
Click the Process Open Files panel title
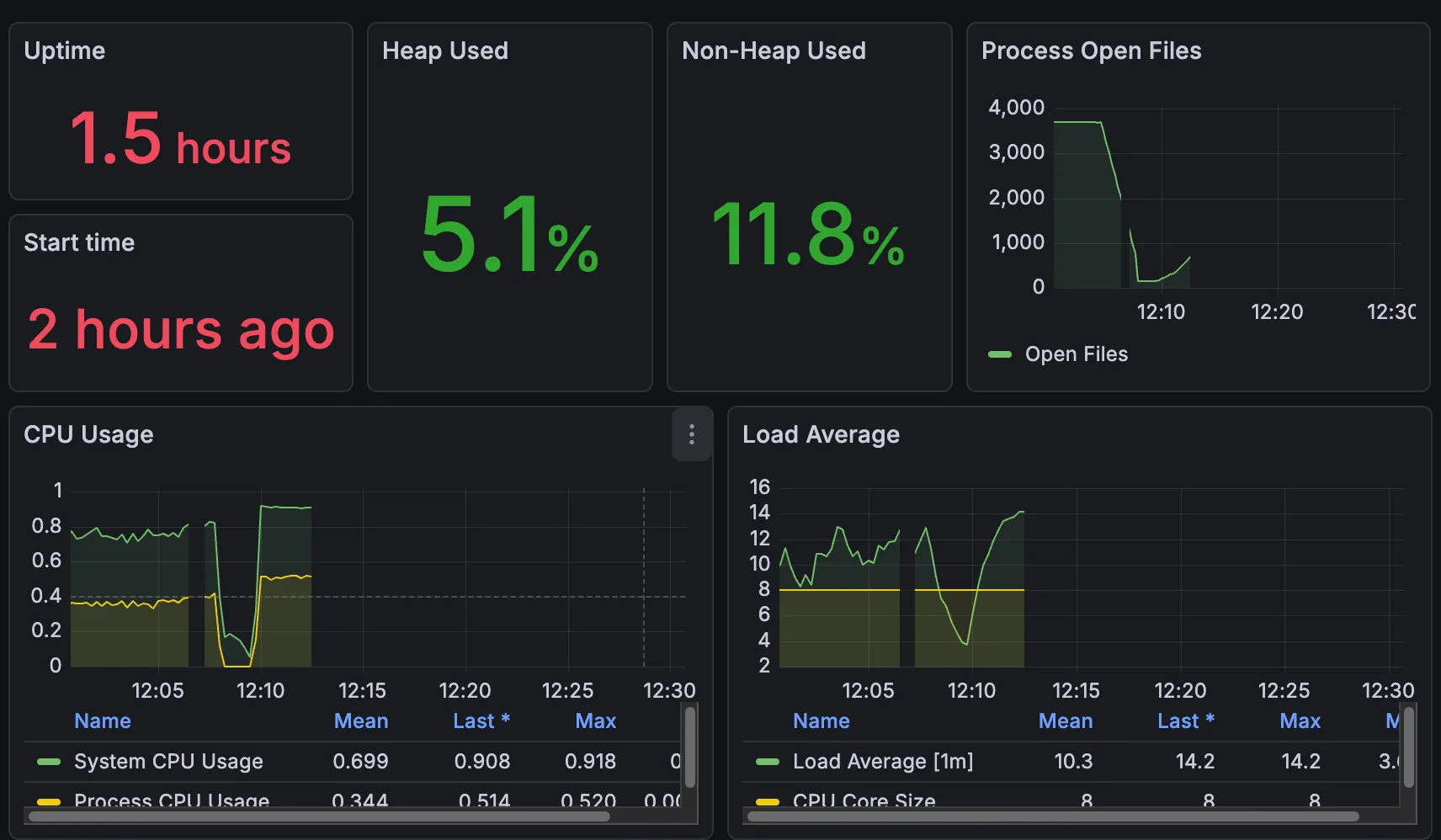tap(1091, 51)
